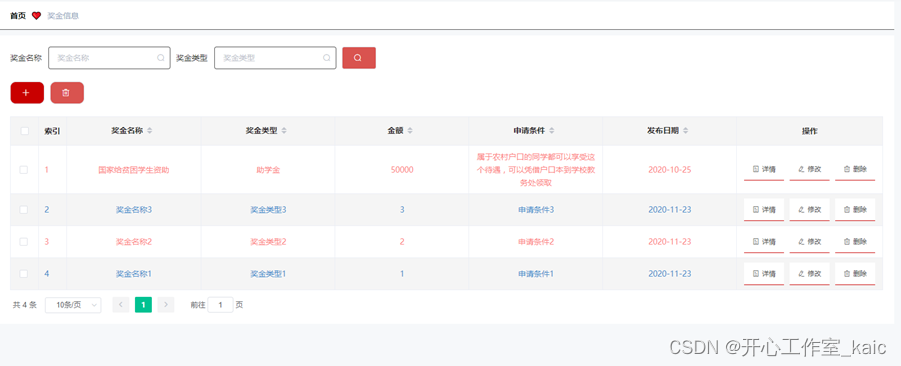Open 详情 for 奖金名称2 row
901x366 pixels.
coord(764,242)
